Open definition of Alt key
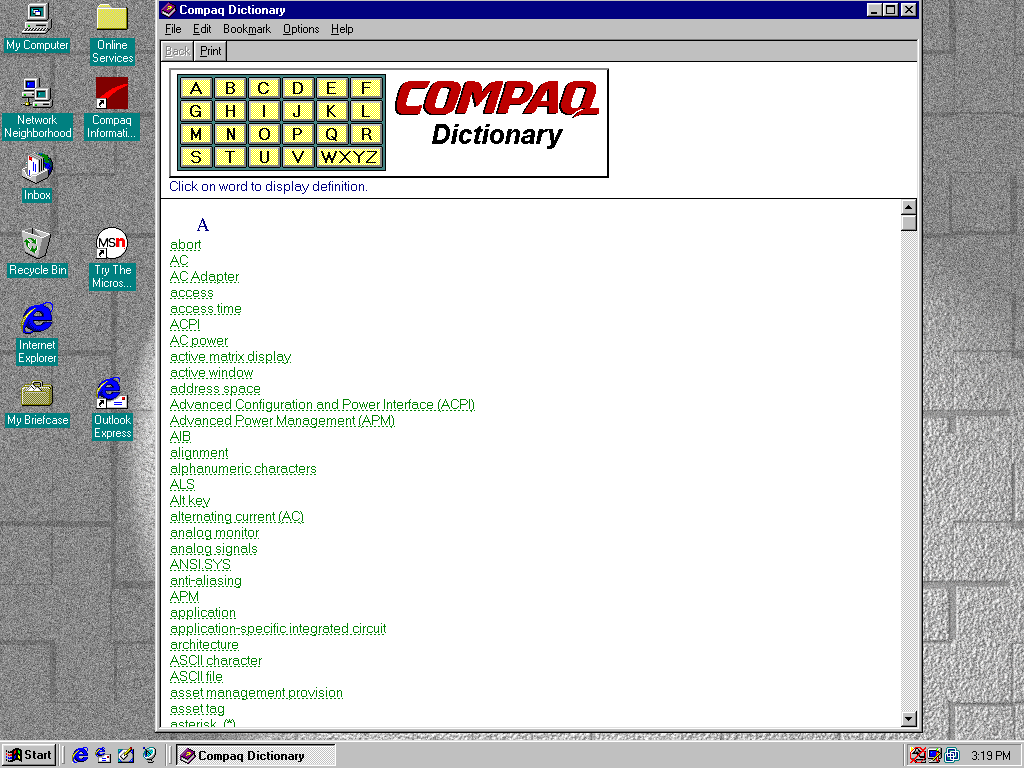This screenshot has width=1024, height=768. (190, 501)
